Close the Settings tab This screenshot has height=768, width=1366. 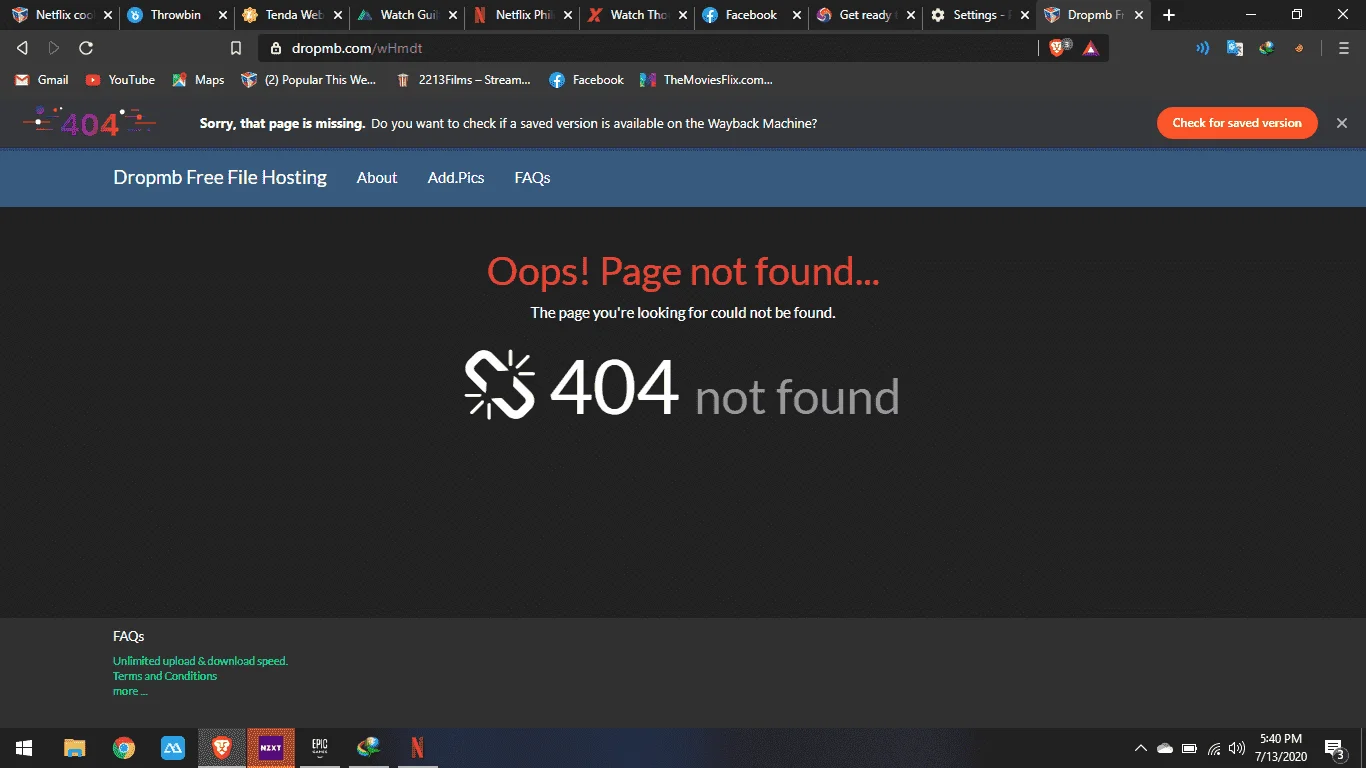click(1024, 15)
